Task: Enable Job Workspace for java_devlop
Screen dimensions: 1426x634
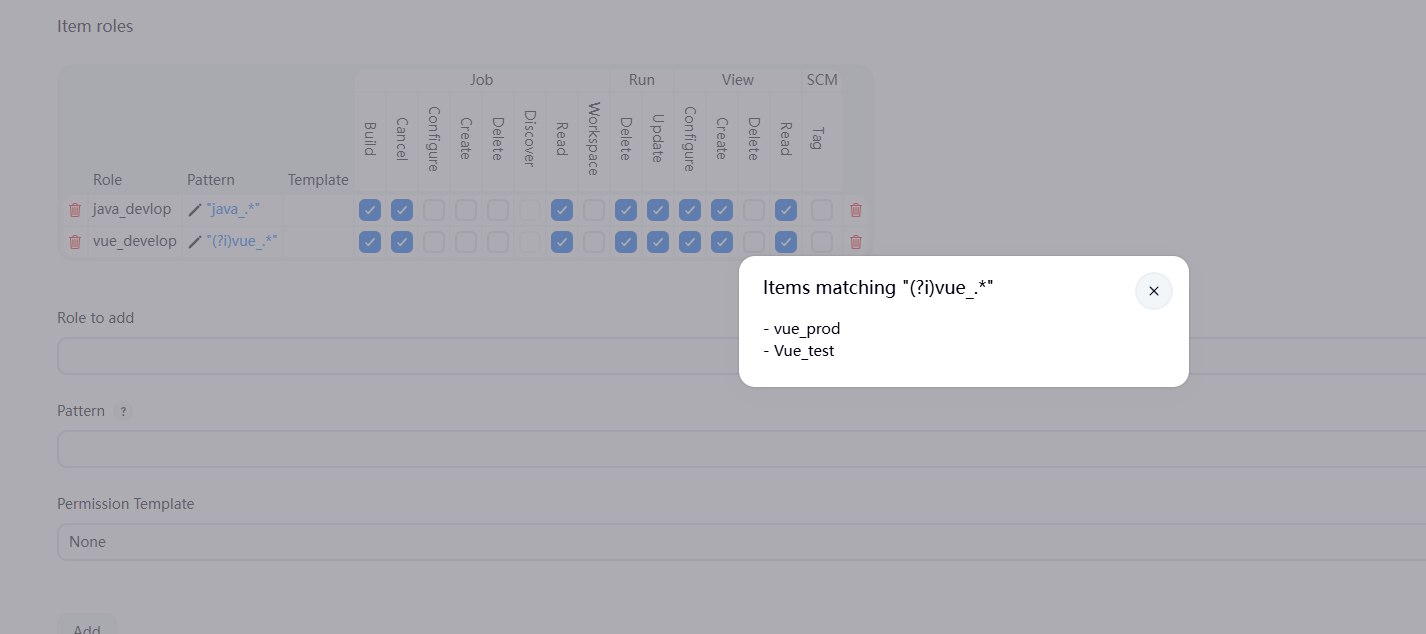Action: click(594, 210)
